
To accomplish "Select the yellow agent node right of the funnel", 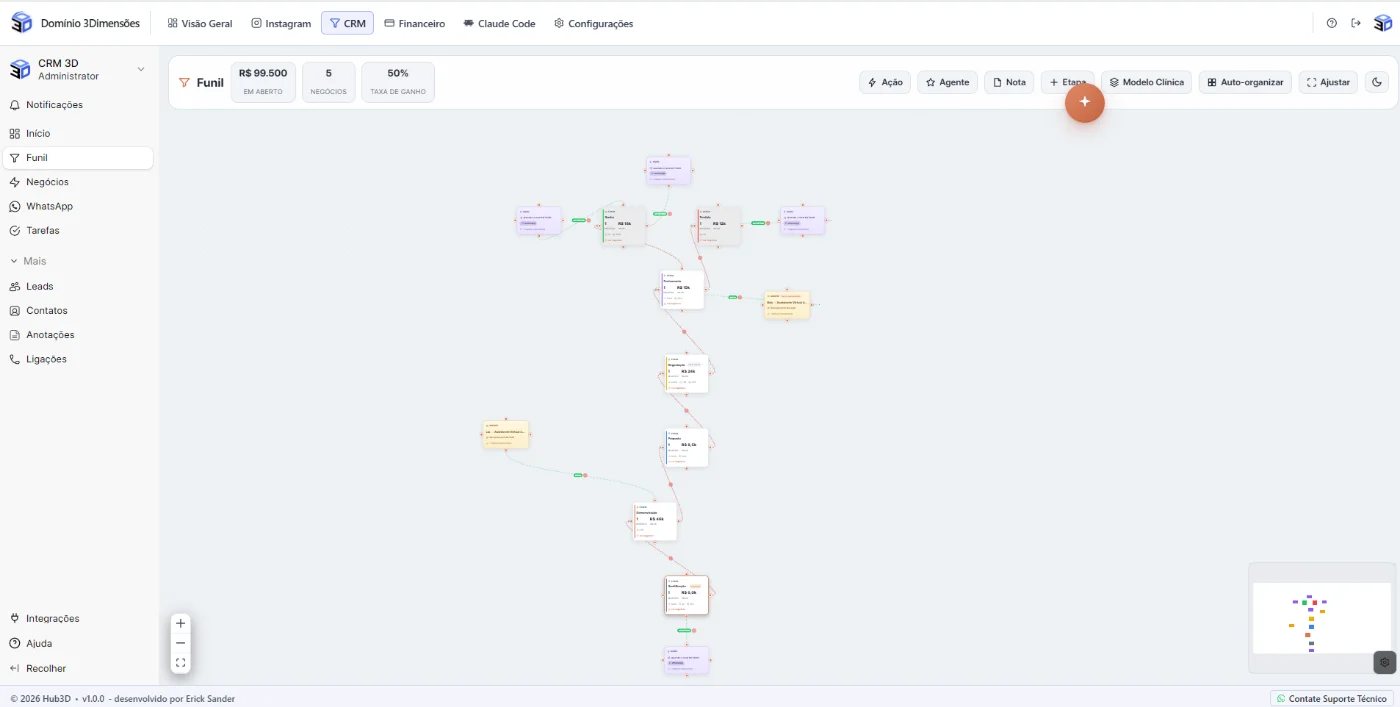I will point(787,305).
